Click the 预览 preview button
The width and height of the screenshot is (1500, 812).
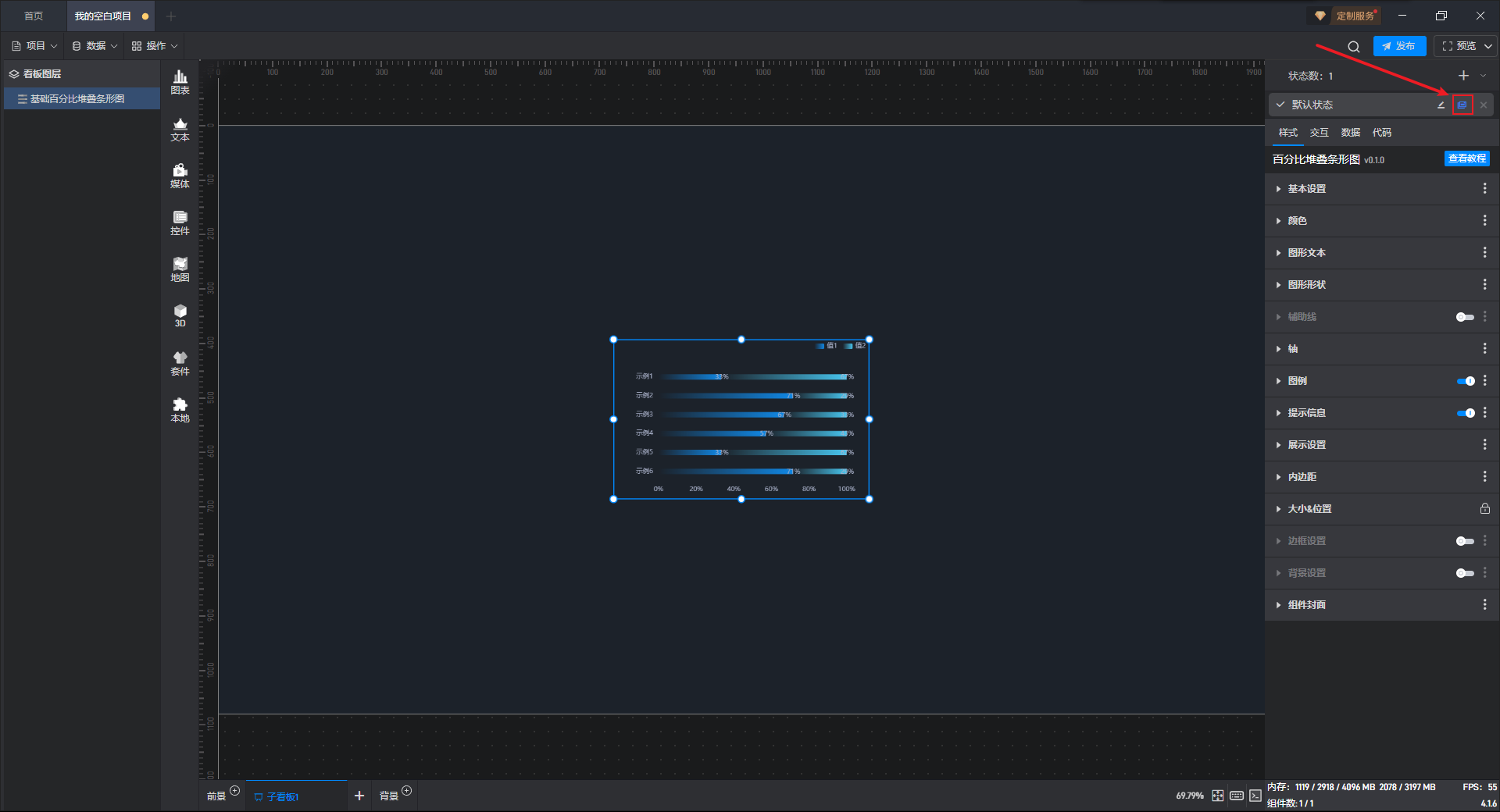[x=1459, y=46]
